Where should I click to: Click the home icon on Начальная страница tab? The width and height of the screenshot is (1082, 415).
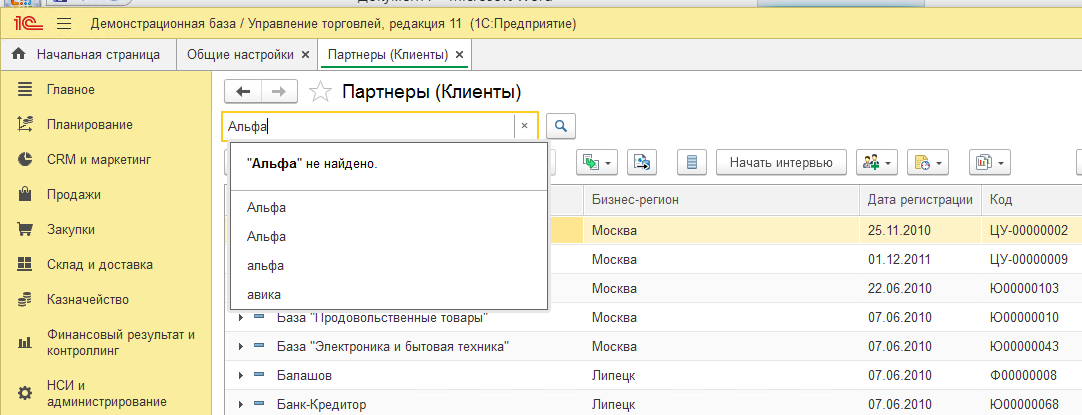pyautogui.click(x=19, y=55)
